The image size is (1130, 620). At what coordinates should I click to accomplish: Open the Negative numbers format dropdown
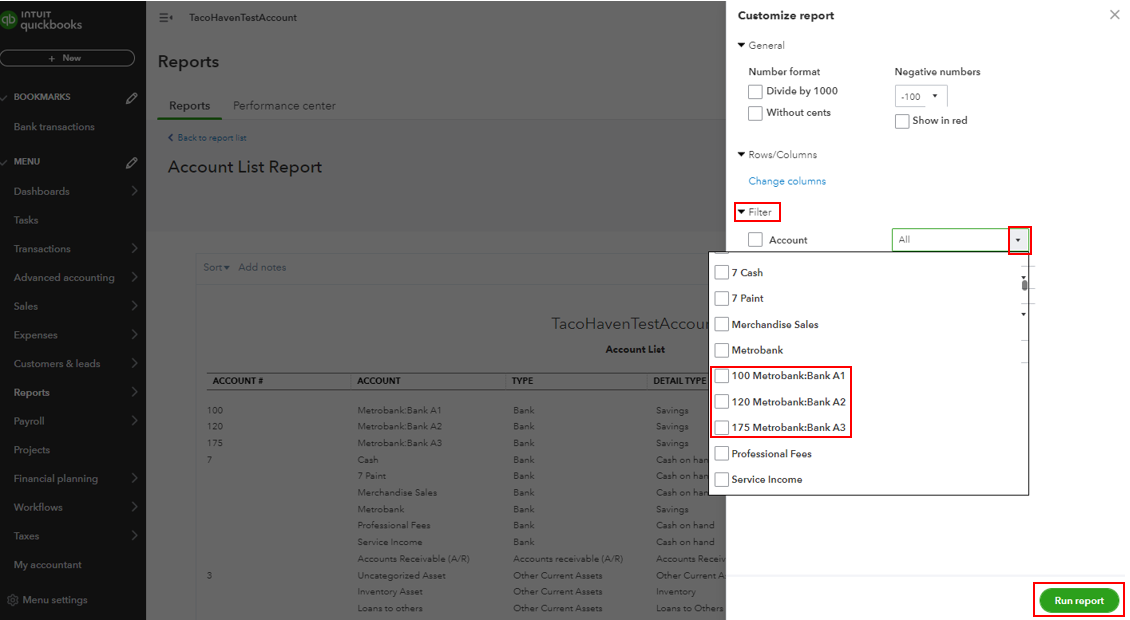coord(920,96)
